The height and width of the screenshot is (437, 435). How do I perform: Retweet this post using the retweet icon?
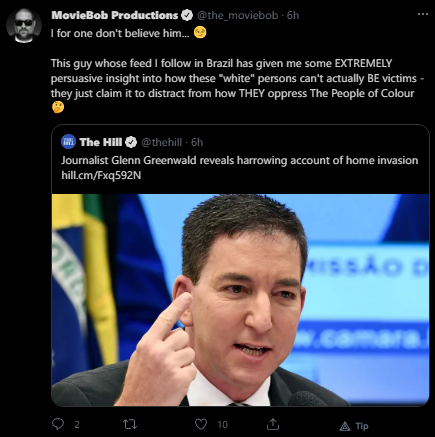pos(130,424)
